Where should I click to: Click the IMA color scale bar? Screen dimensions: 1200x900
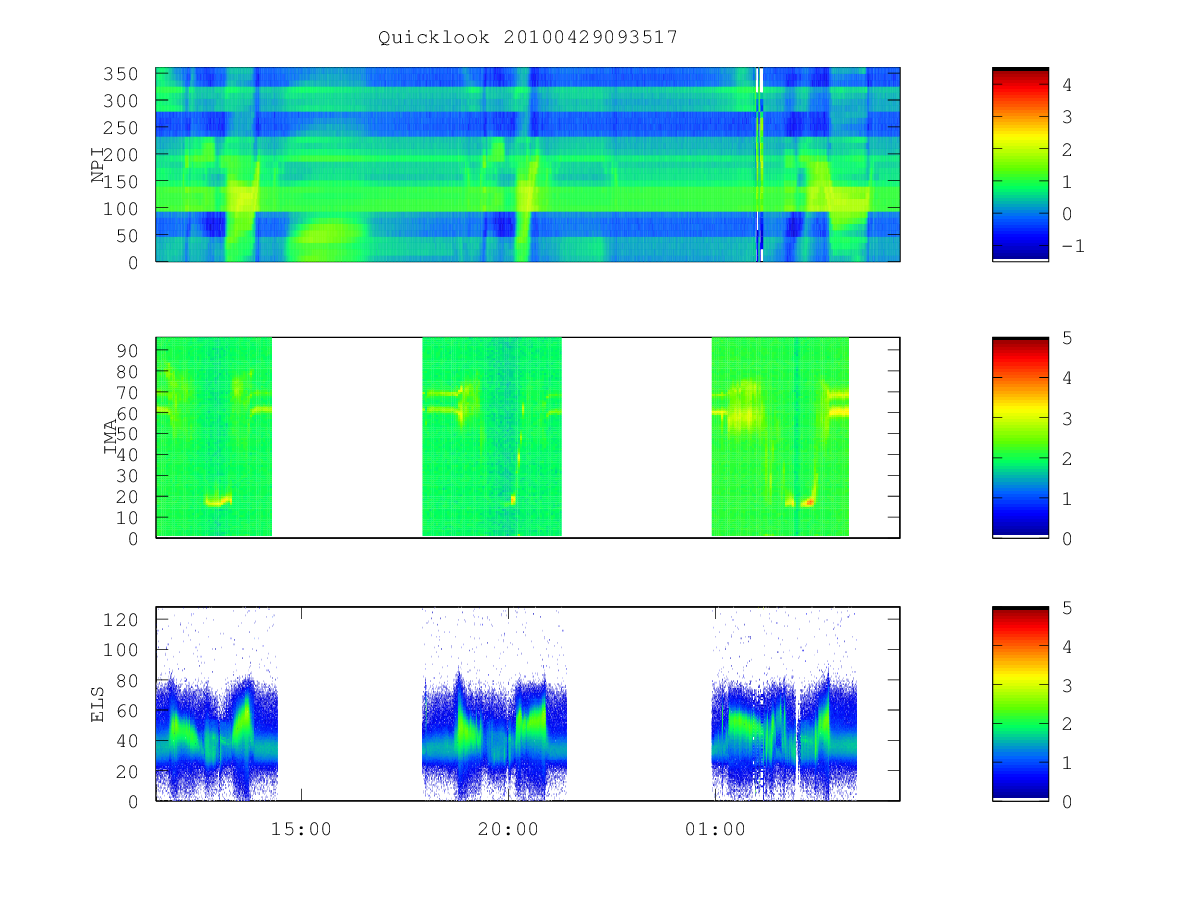tap(1020, 437)
